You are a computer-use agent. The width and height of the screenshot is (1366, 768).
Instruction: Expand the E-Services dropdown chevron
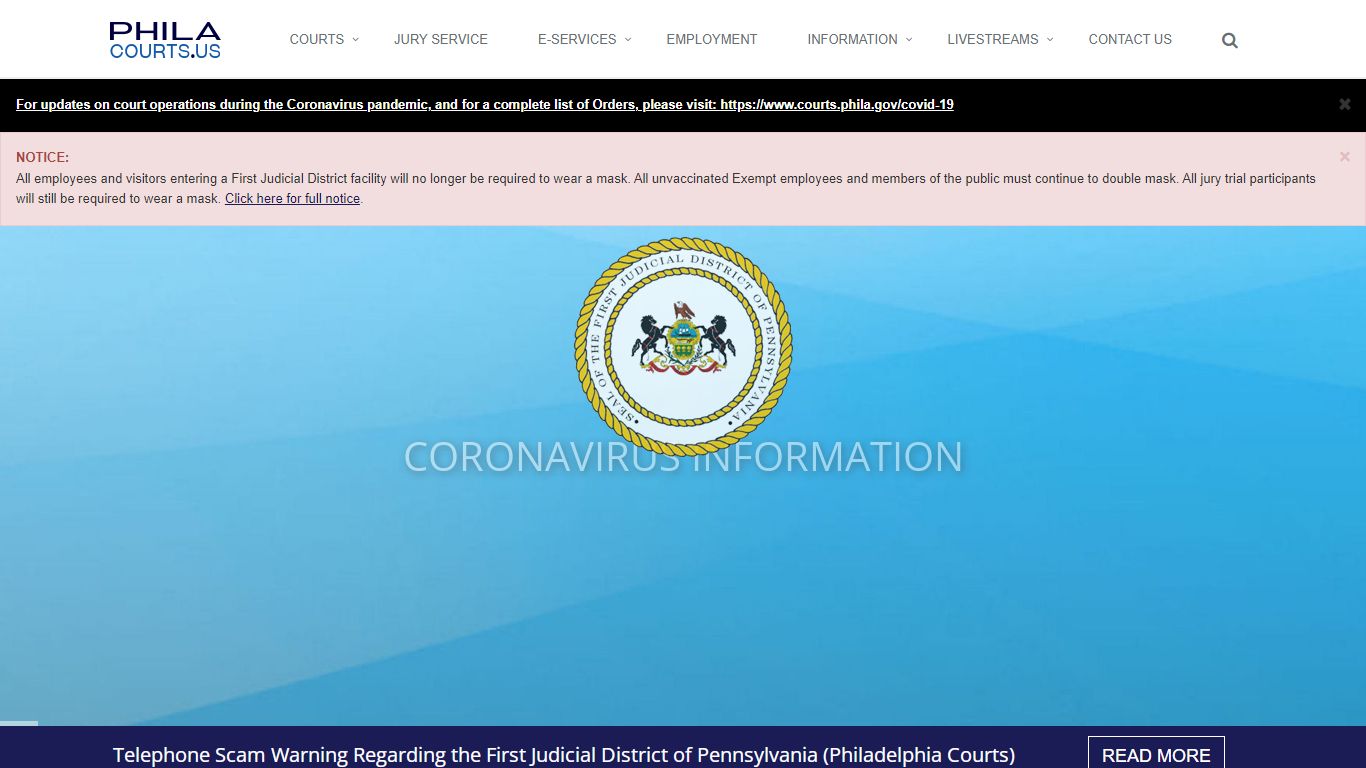(628, 40)
